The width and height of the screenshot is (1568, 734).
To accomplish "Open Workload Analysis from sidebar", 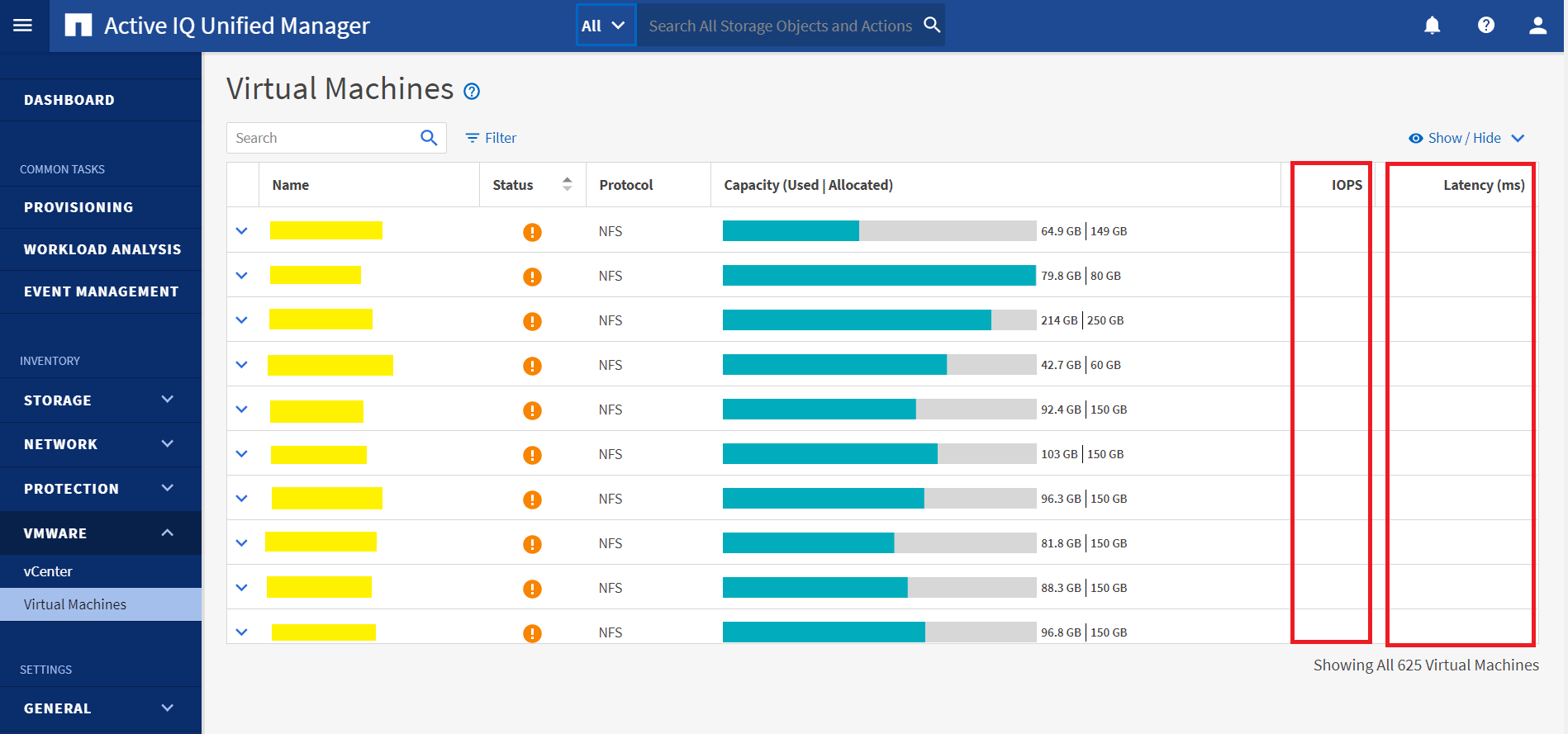I will click(102, 249).
